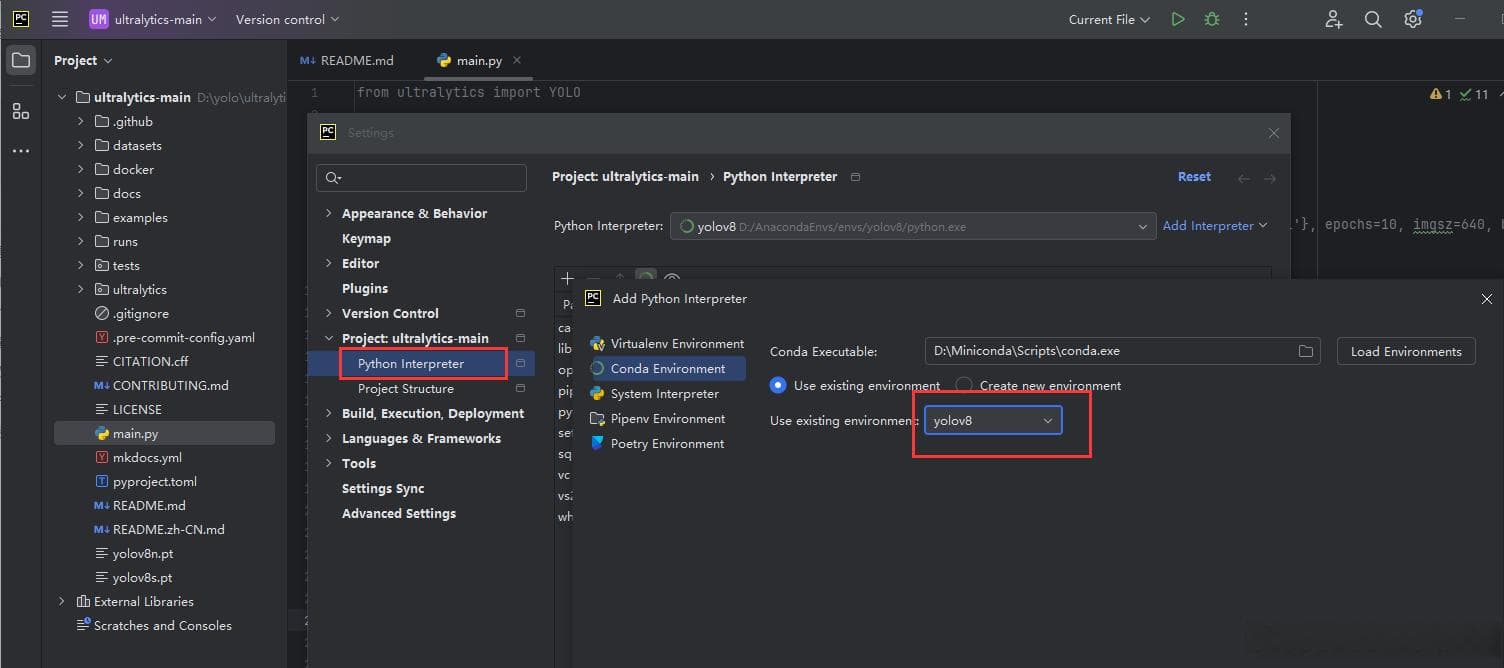Open the Add Interpreter dropdown
Viewport: 1504px width, 668px height.
tap(1215, 226)
